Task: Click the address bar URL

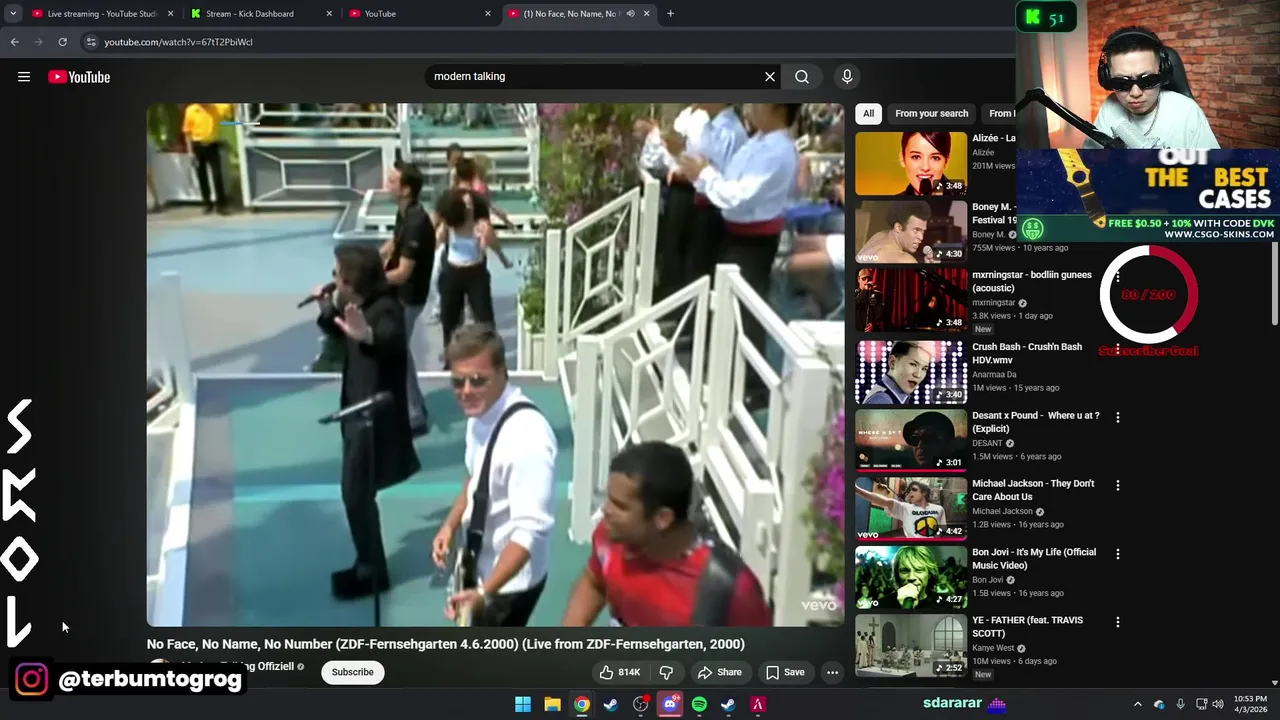Action: click(178, 42)
